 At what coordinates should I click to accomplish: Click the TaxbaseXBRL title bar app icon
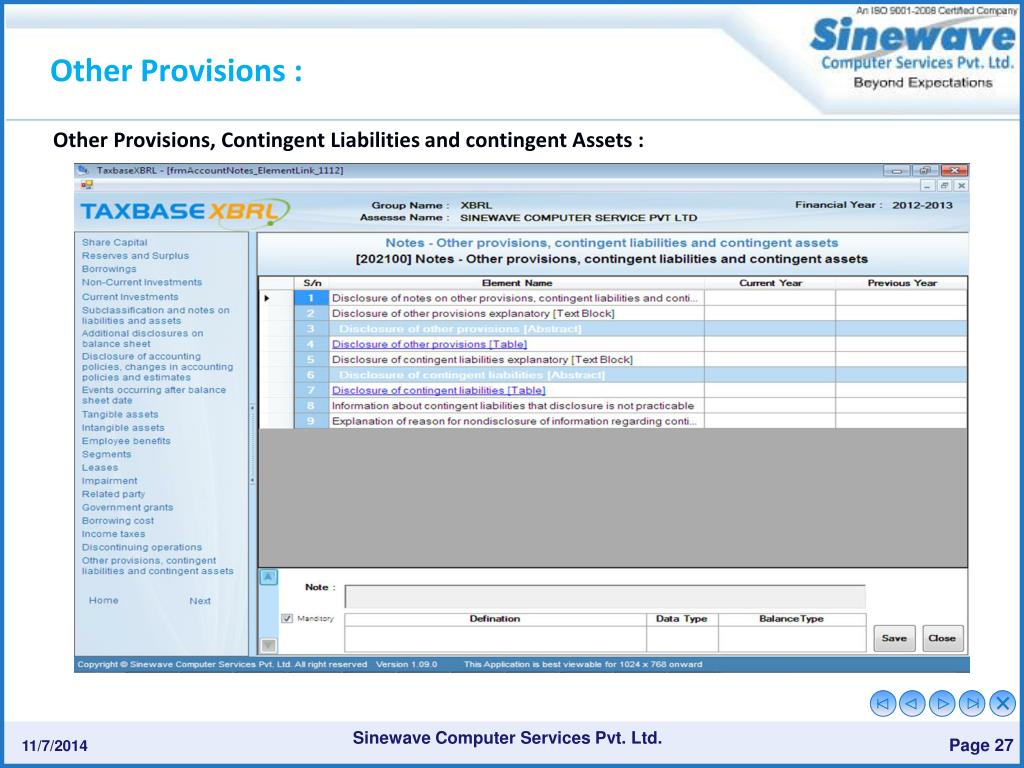84,170
